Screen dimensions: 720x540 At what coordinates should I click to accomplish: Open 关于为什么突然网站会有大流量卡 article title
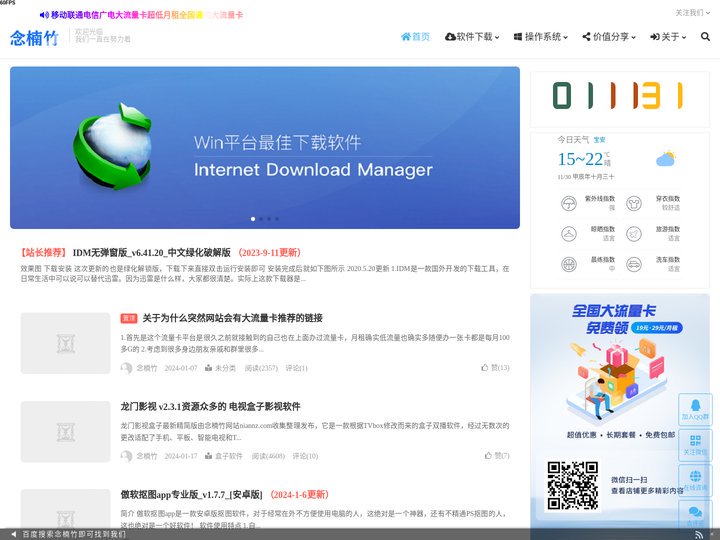(232, 318)
